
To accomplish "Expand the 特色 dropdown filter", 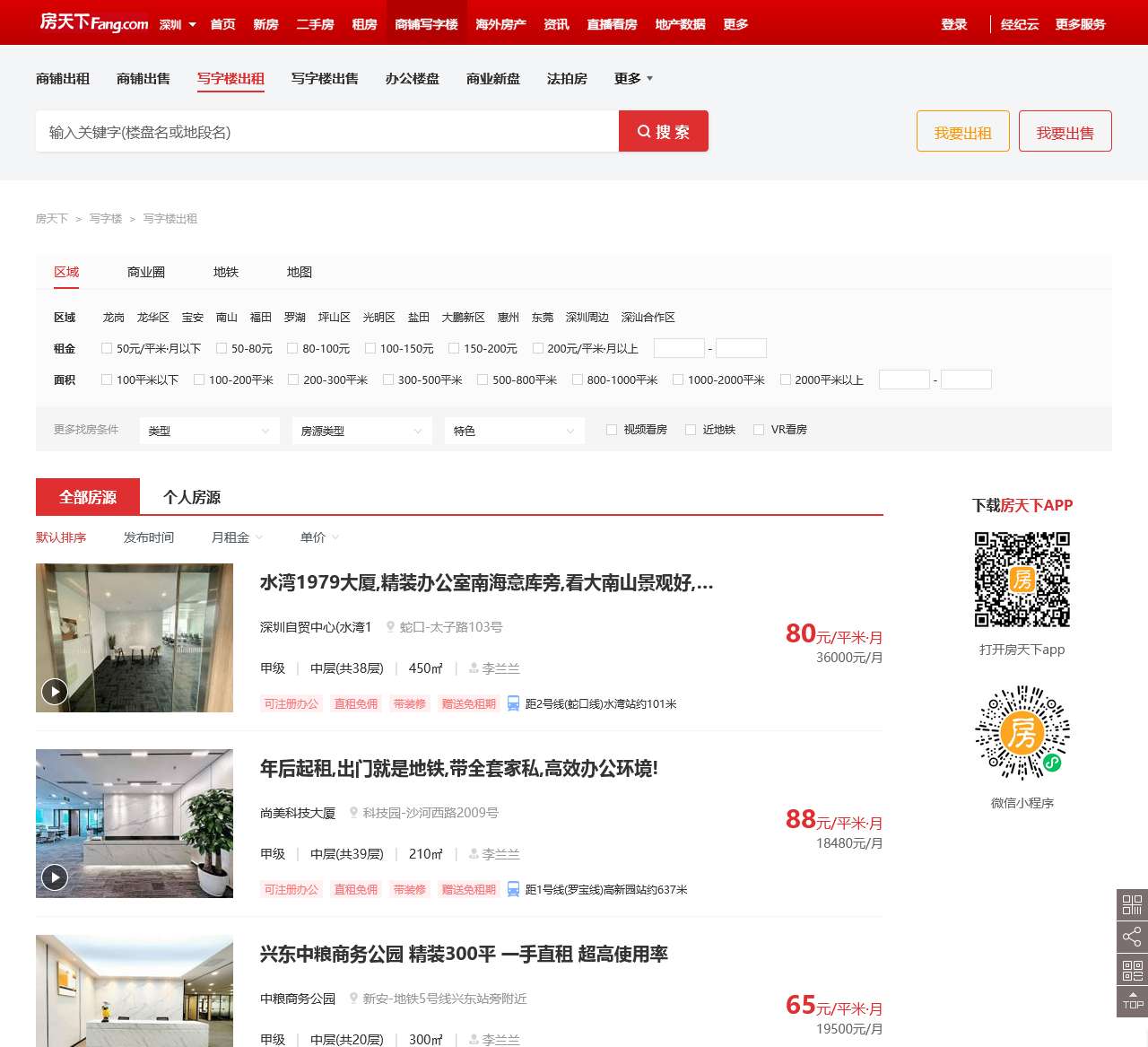I will tap(514, 431).
